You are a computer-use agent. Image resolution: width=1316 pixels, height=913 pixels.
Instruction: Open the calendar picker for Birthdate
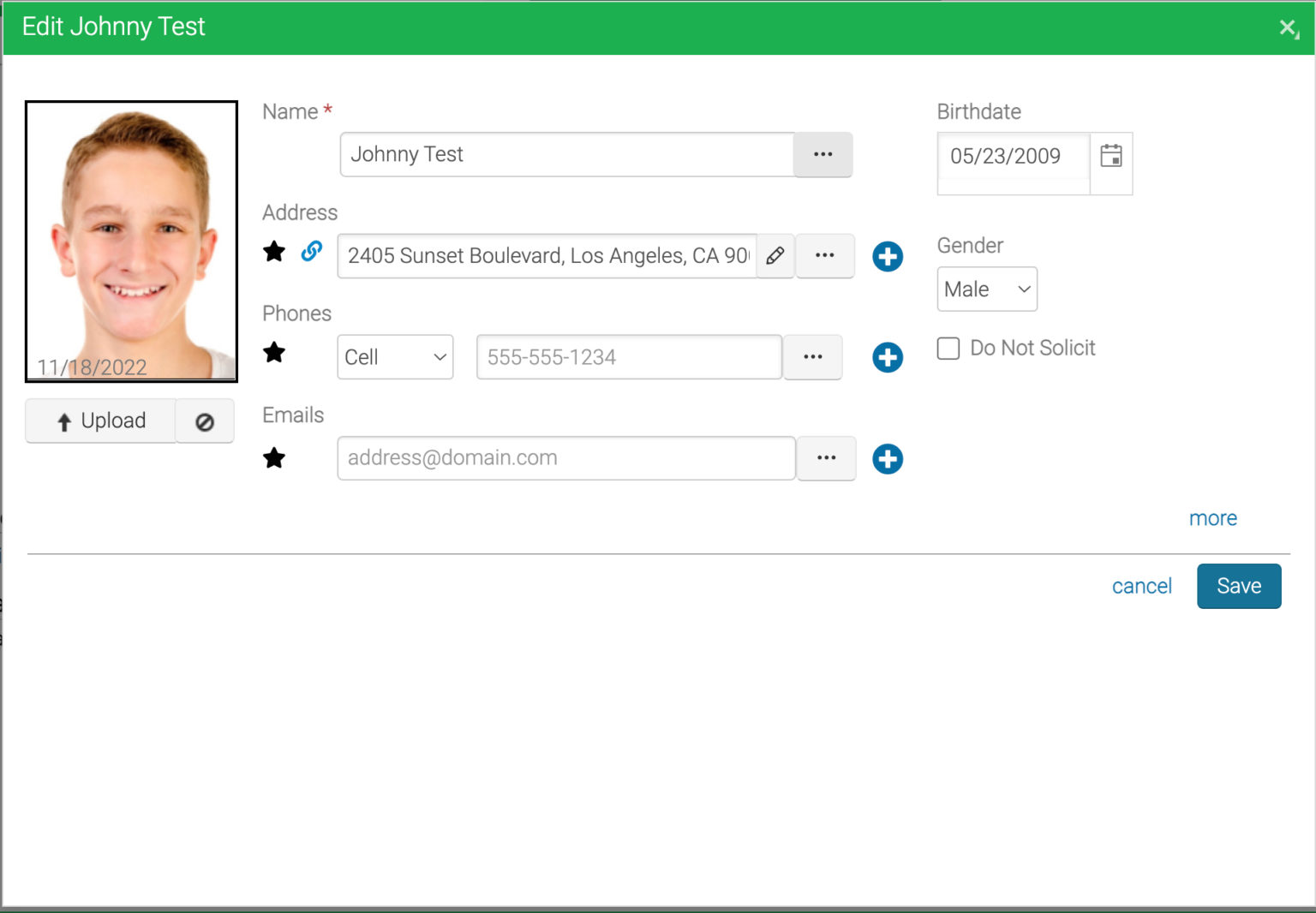pos(1111,158)
